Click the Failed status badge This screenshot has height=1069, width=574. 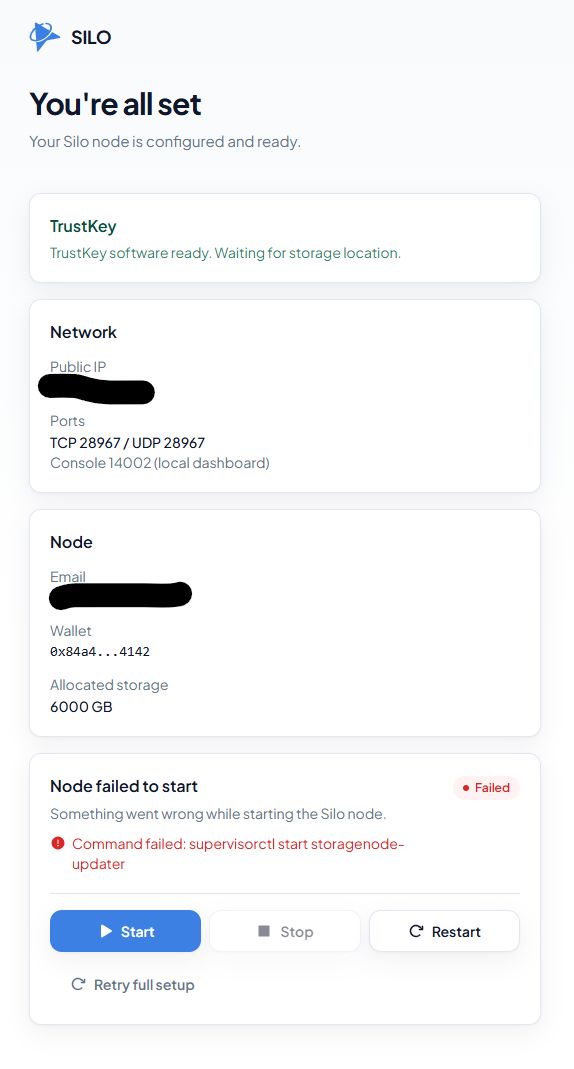(x=486, y=787)
